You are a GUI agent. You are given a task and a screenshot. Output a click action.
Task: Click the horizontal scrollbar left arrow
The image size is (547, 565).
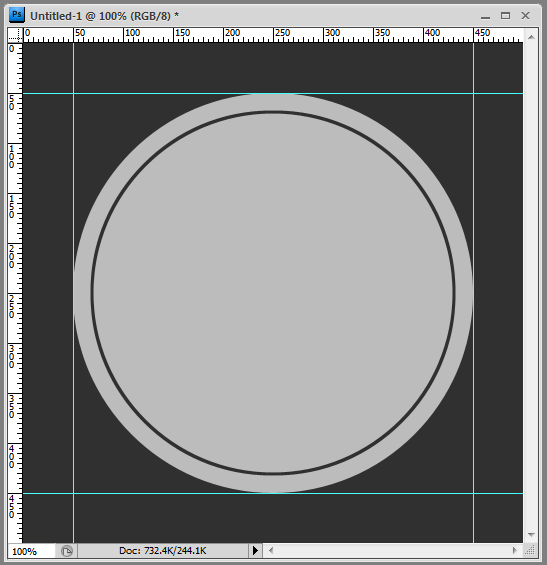coord(271,550)
